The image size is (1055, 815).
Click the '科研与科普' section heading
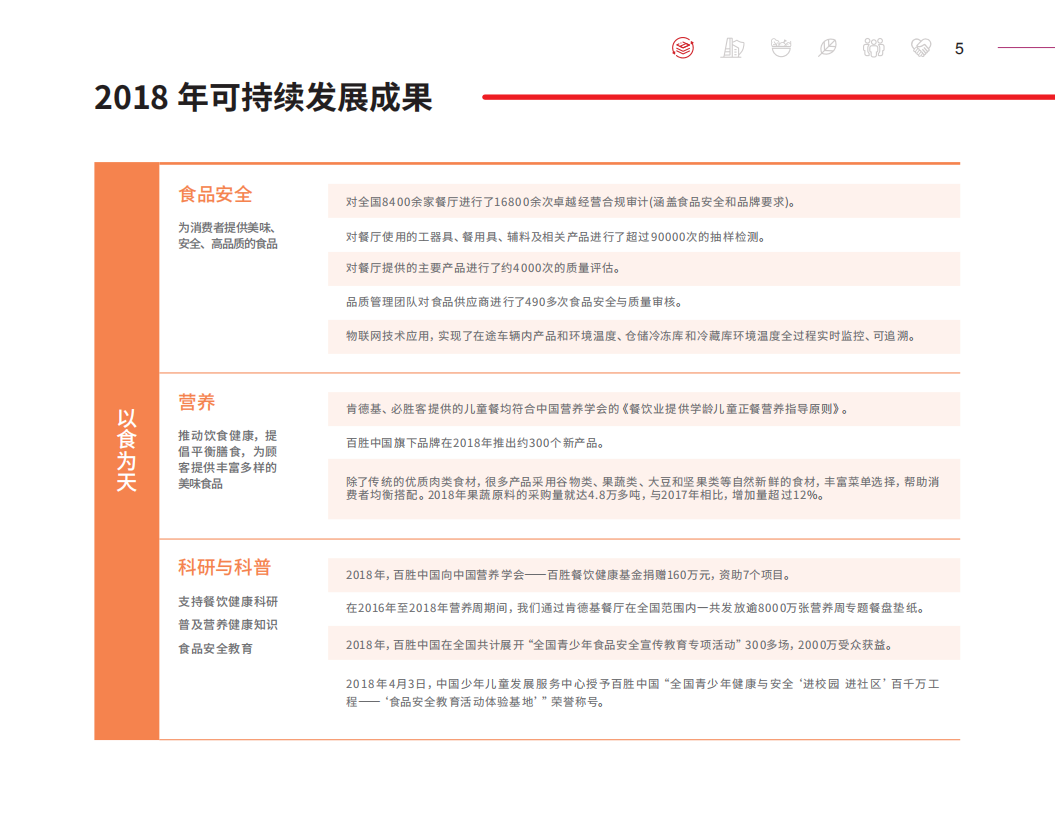click(x=222, y=565)
